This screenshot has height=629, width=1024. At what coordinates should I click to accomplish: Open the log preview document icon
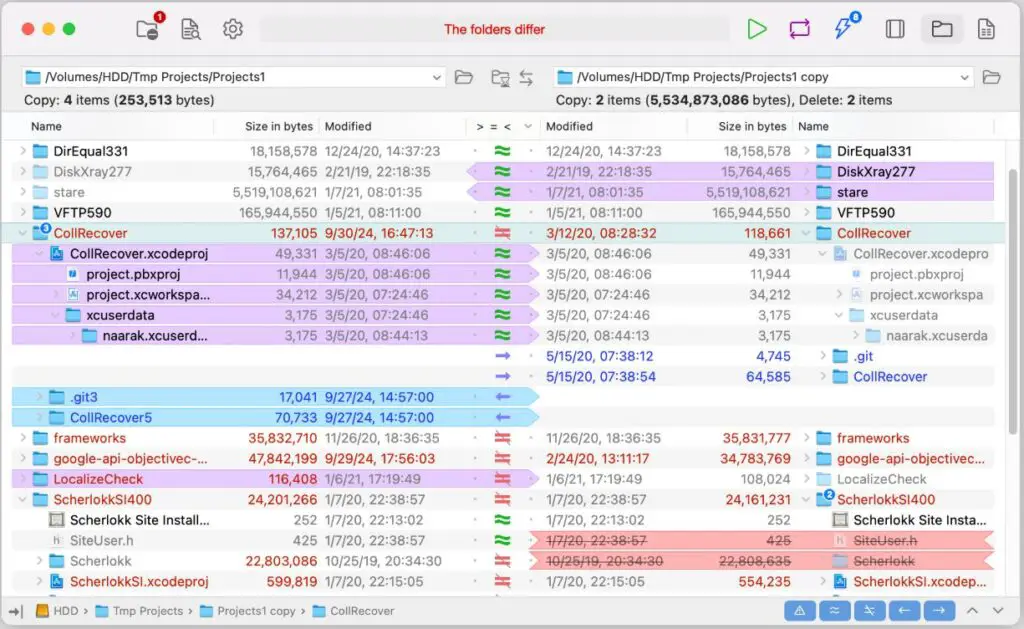(x=190, y=29)
